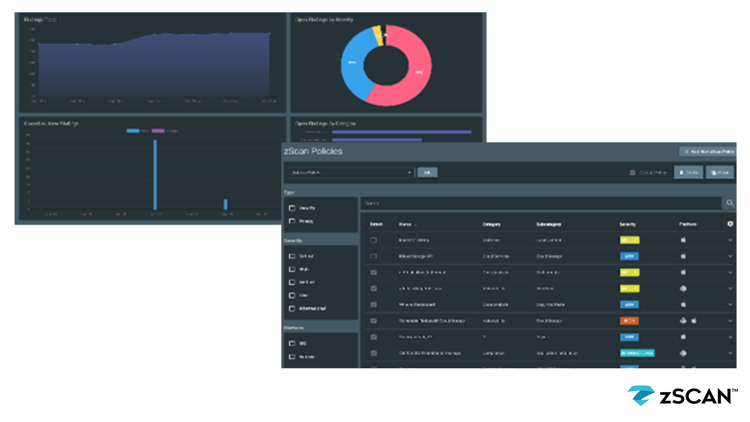The image size is (750, 422).
Task: Check the Default box of the second policy row
Action: (x=374, y=256)
